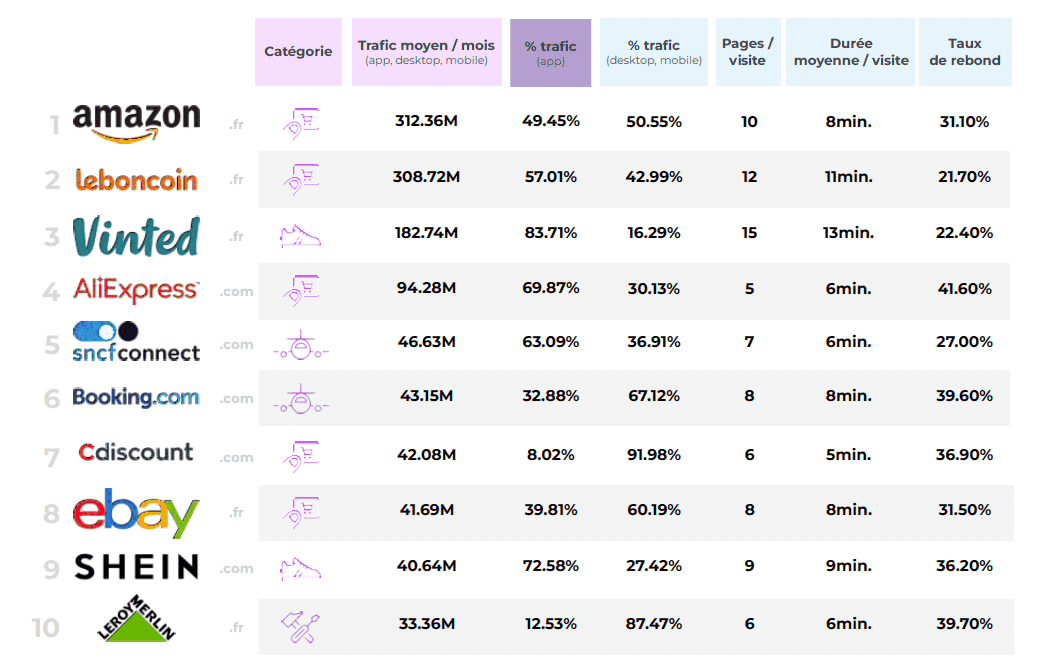Click the airplane category icon for Booking.com
Screen dimensions: 1040x671
(300, 399)
